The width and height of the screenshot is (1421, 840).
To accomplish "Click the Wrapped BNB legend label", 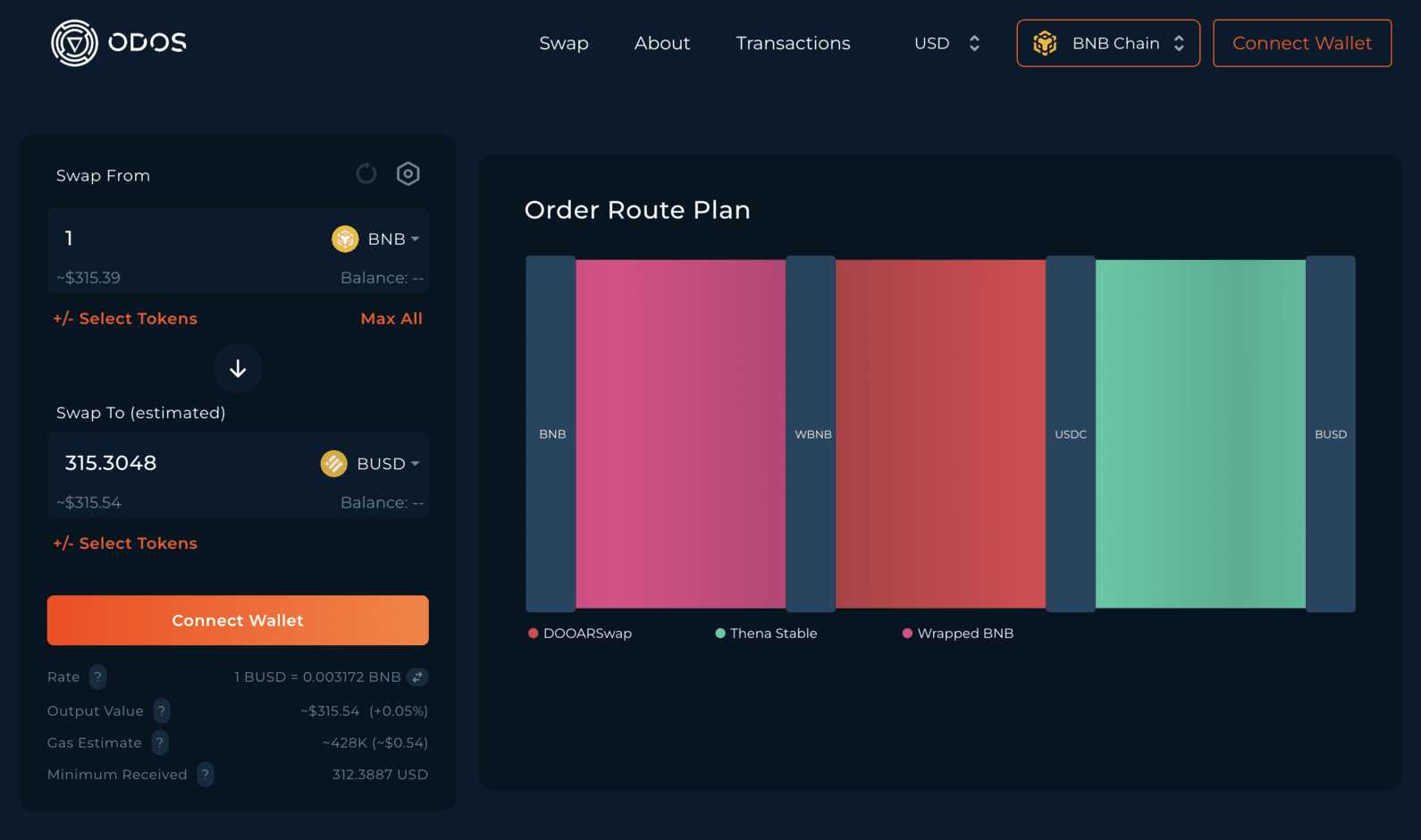I will (965, 634).
